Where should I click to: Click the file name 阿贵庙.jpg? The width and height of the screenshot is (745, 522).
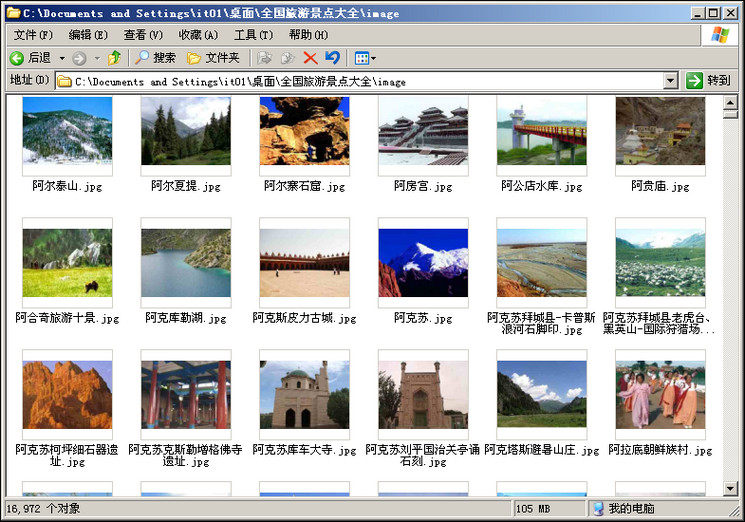[x=660, y=186]
